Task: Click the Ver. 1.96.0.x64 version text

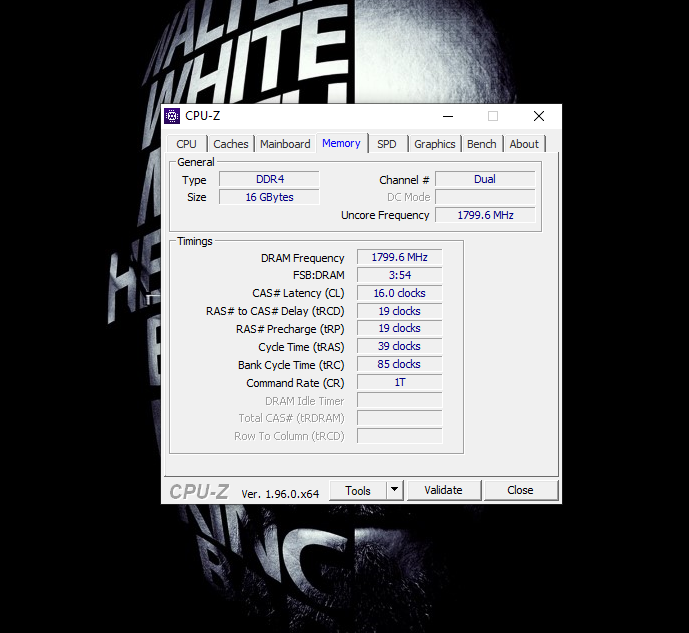Action: (x=280, y=494)
